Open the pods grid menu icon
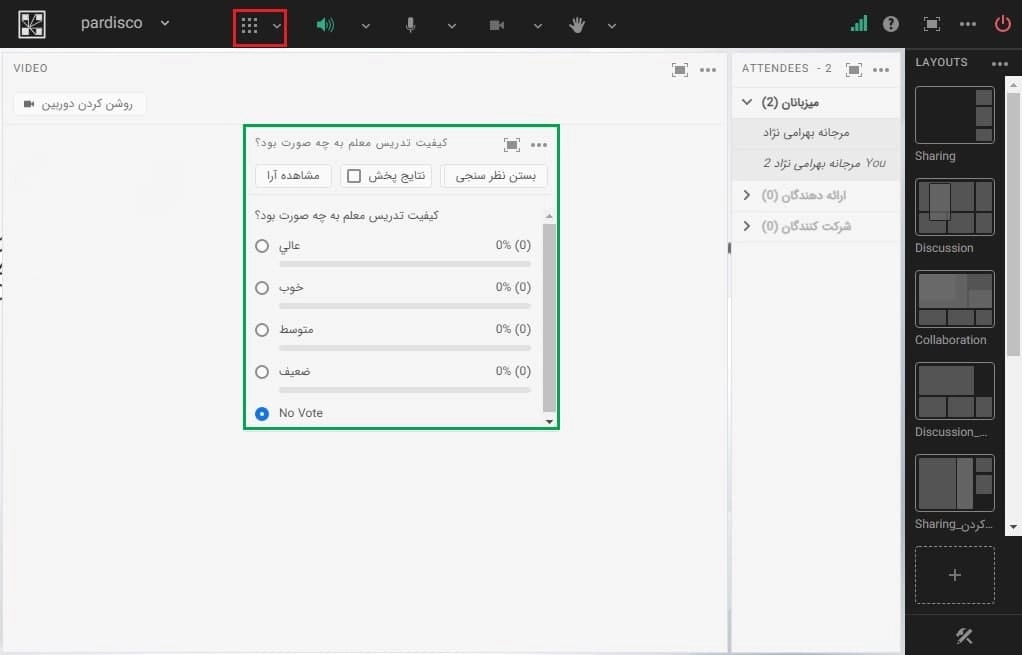The width and height of the screenshot is (1022, 655). tap(250, 25)
